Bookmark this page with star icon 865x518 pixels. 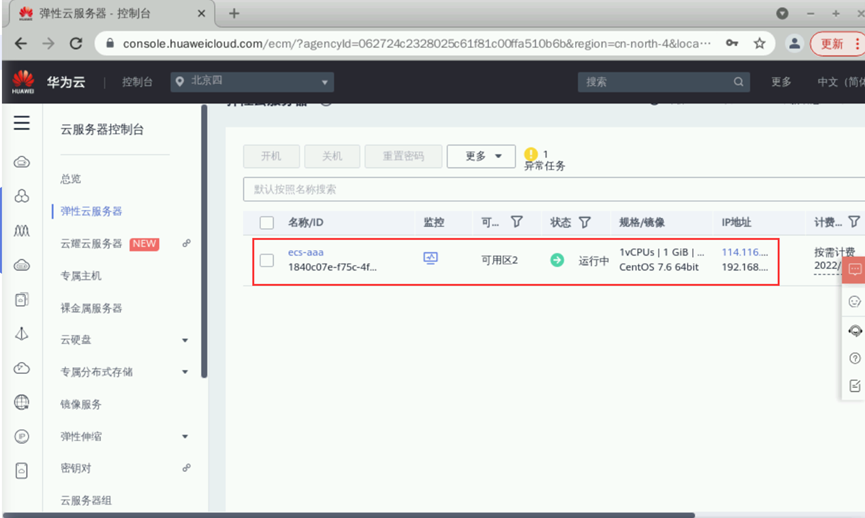tap(760, 44)
